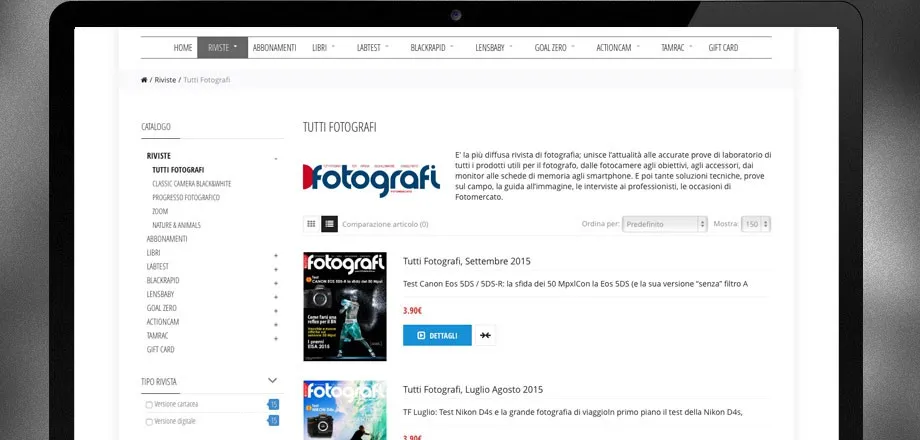Screen dimensions: 920x440
Task: Expand the Lensbaby category plus icon
Action: tap(276, 295)
